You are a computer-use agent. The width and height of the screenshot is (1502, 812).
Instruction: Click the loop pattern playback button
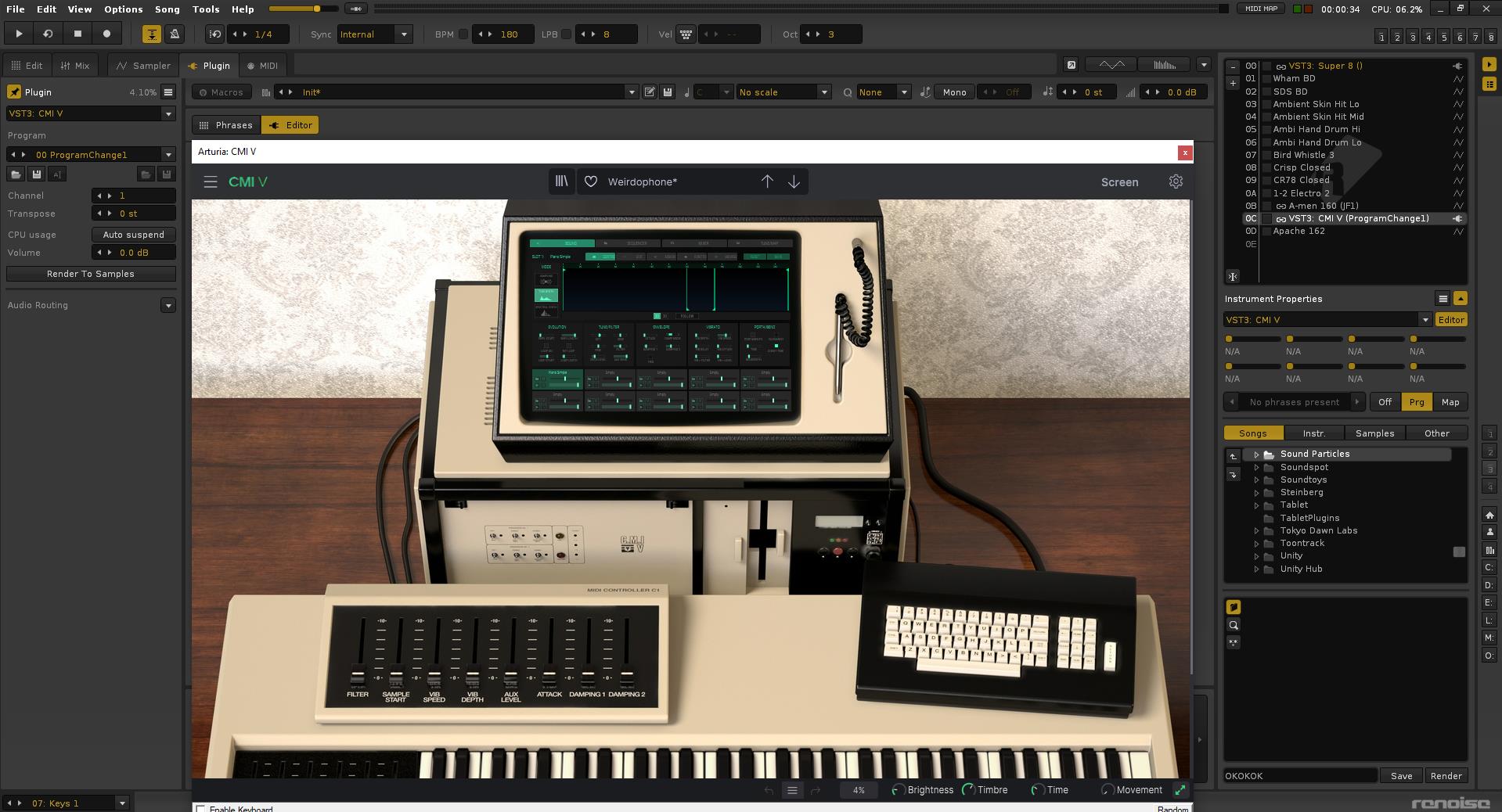pyautogui.click(x=48, y=34)
